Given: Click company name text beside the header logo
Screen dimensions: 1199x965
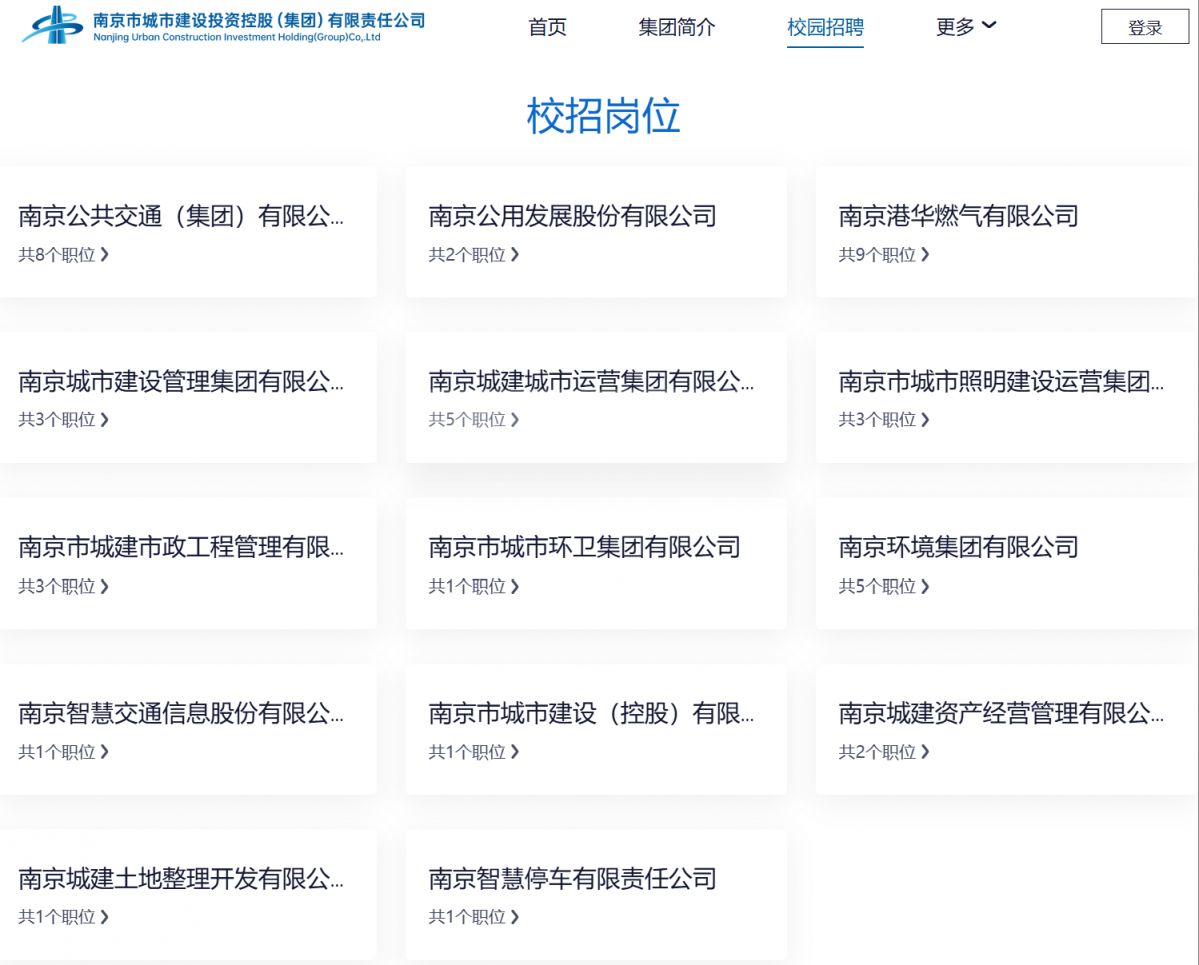Looking at the screenshot, I should pos(258,26).
